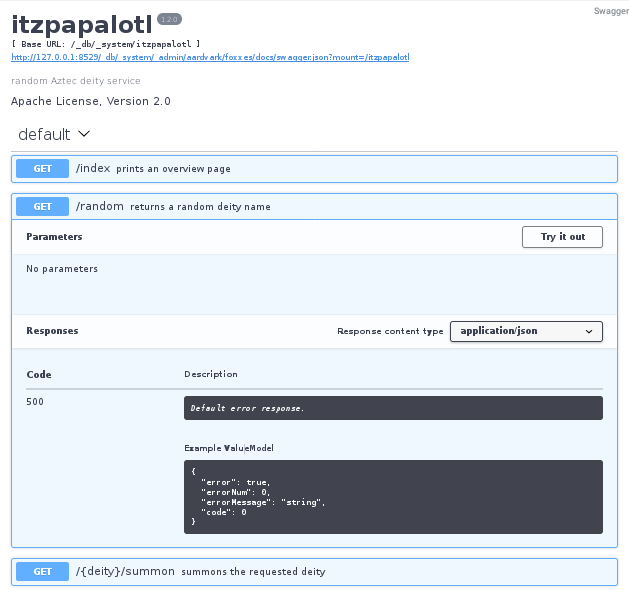Viewport: 629px width, 608px height.
Task: Collapse the default section chevron
Action: click(x=84, y=134)
